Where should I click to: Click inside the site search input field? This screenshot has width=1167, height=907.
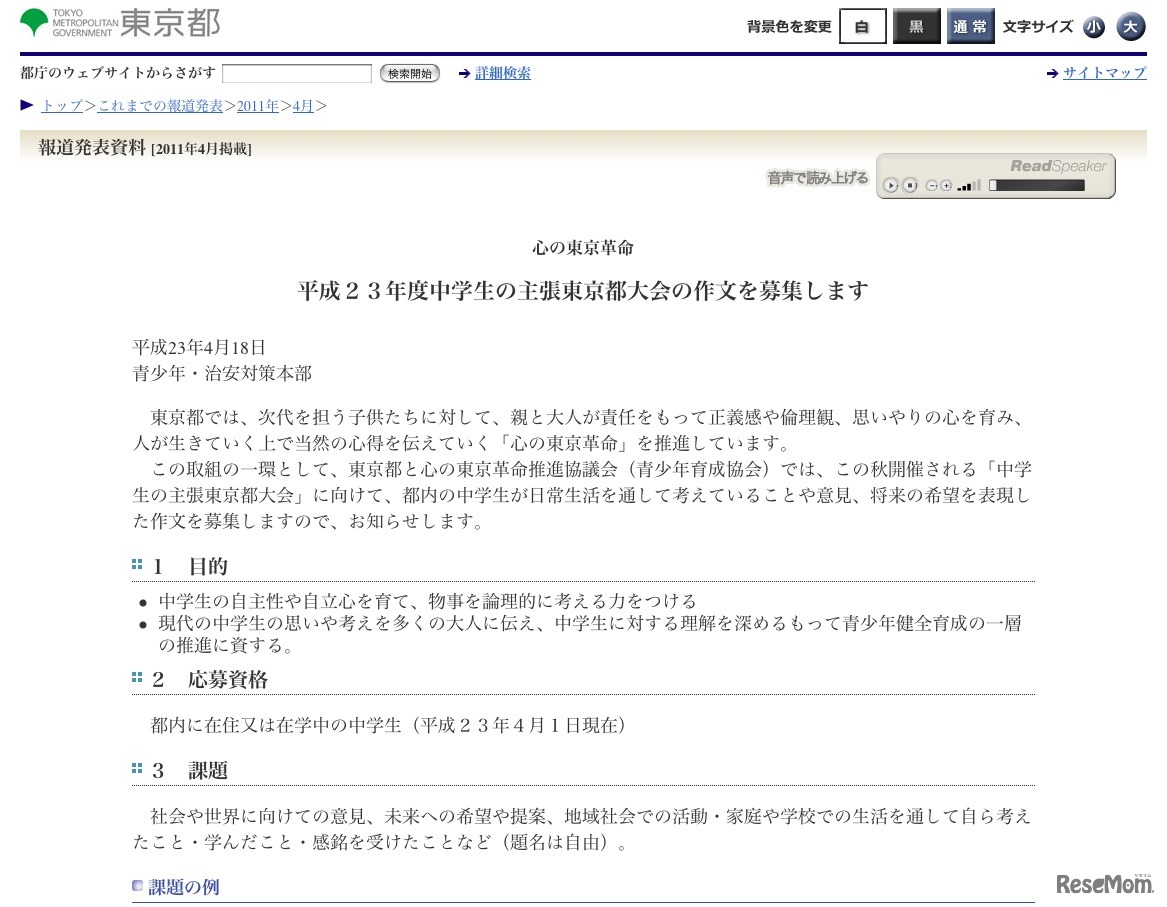tap(296, 73)
